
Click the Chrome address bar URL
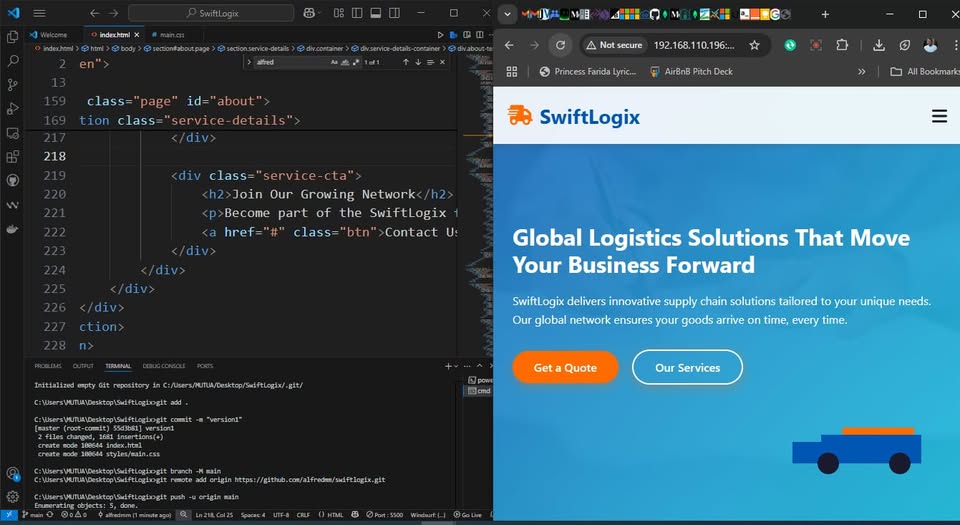694,45
